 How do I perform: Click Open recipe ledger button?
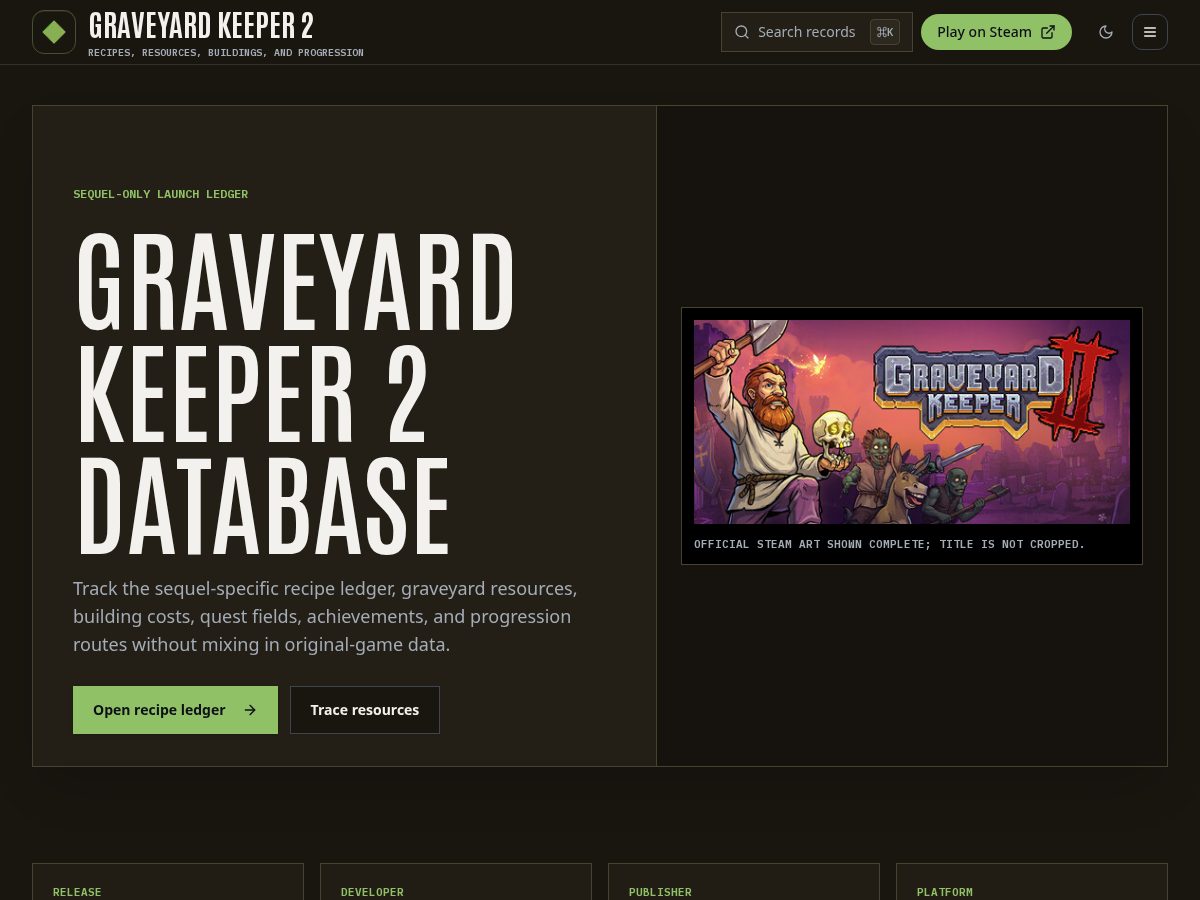pos(175,710)
